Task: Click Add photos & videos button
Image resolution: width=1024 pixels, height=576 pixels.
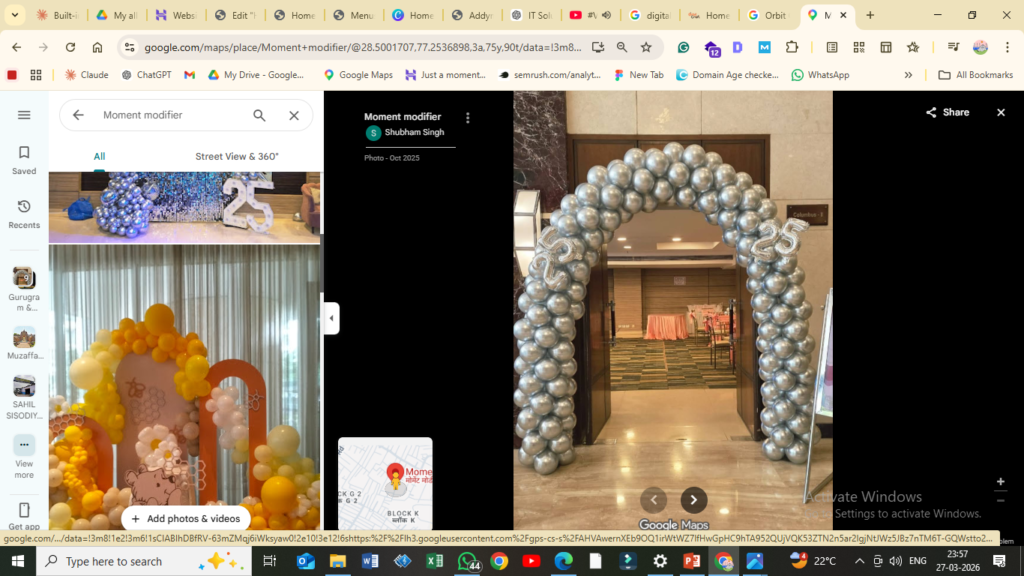Action: (x=186, y=519)
